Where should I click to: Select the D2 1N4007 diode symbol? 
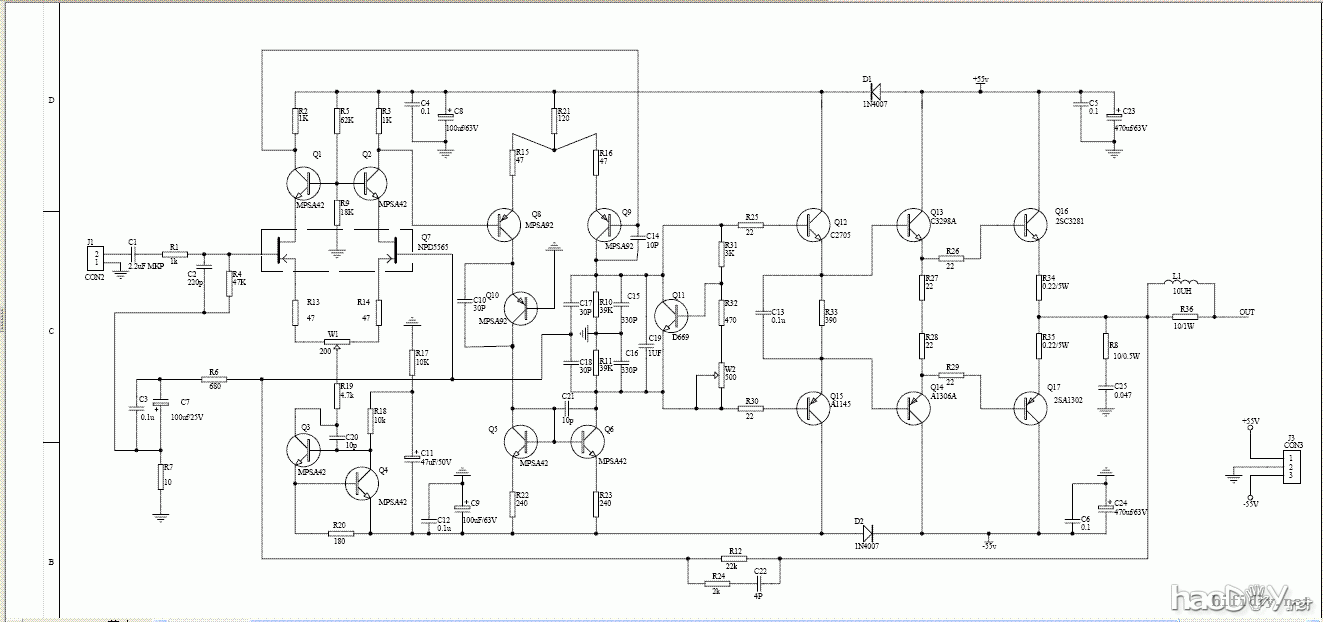[x=870, y=533]
